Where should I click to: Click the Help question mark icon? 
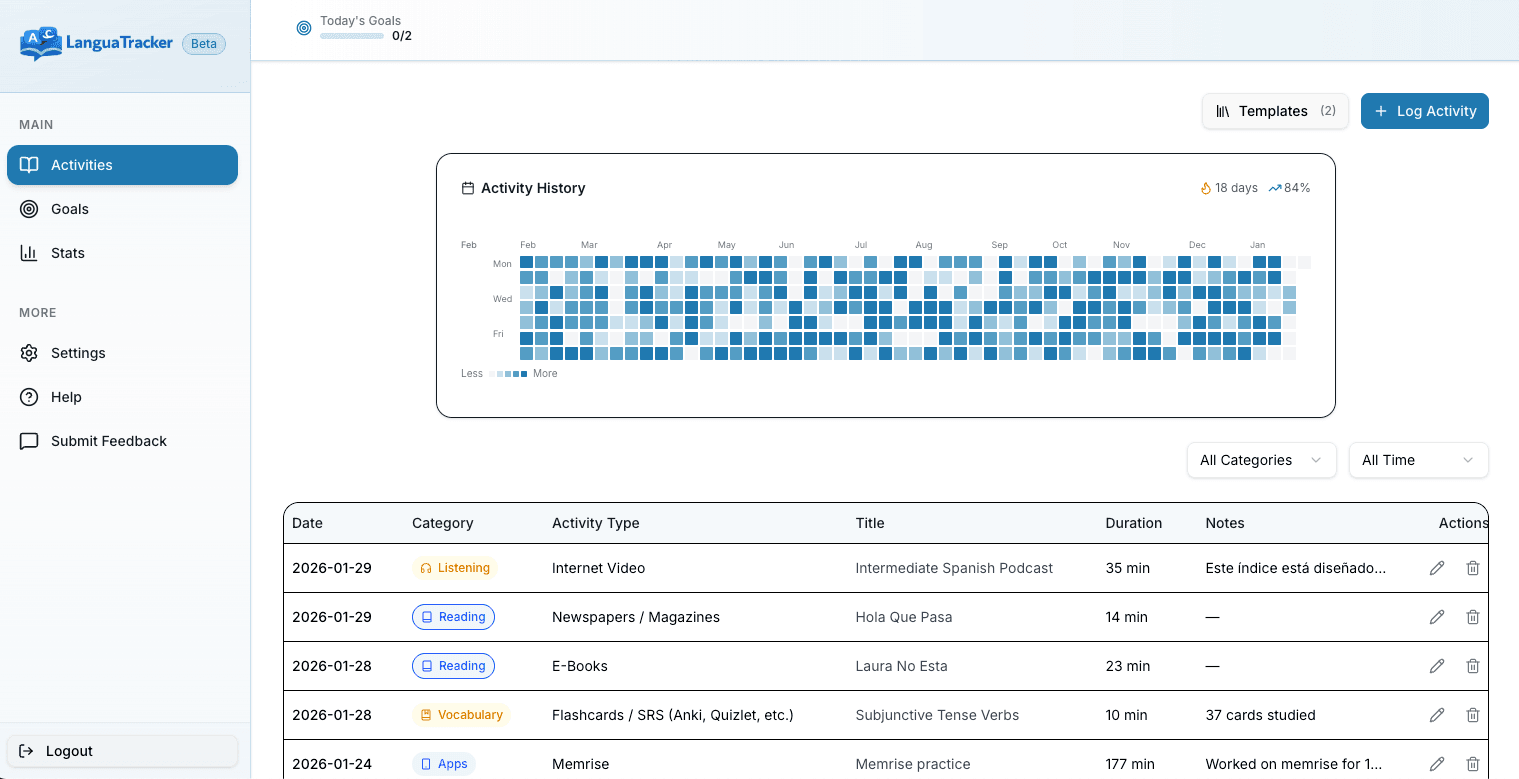click(x=29, y=396)
